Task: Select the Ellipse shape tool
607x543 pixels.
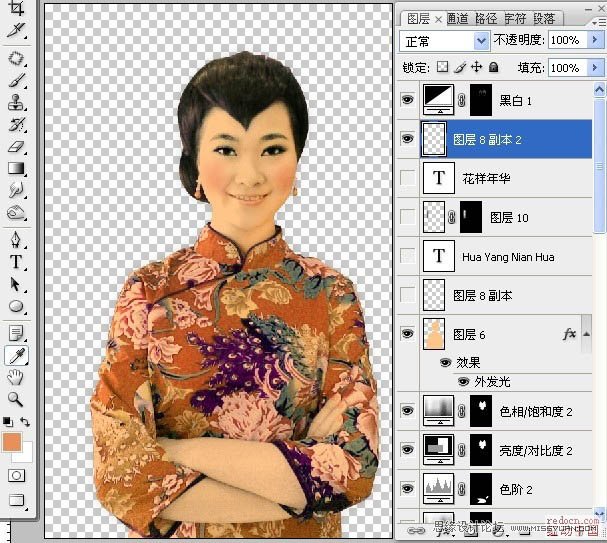Action: 16,306
